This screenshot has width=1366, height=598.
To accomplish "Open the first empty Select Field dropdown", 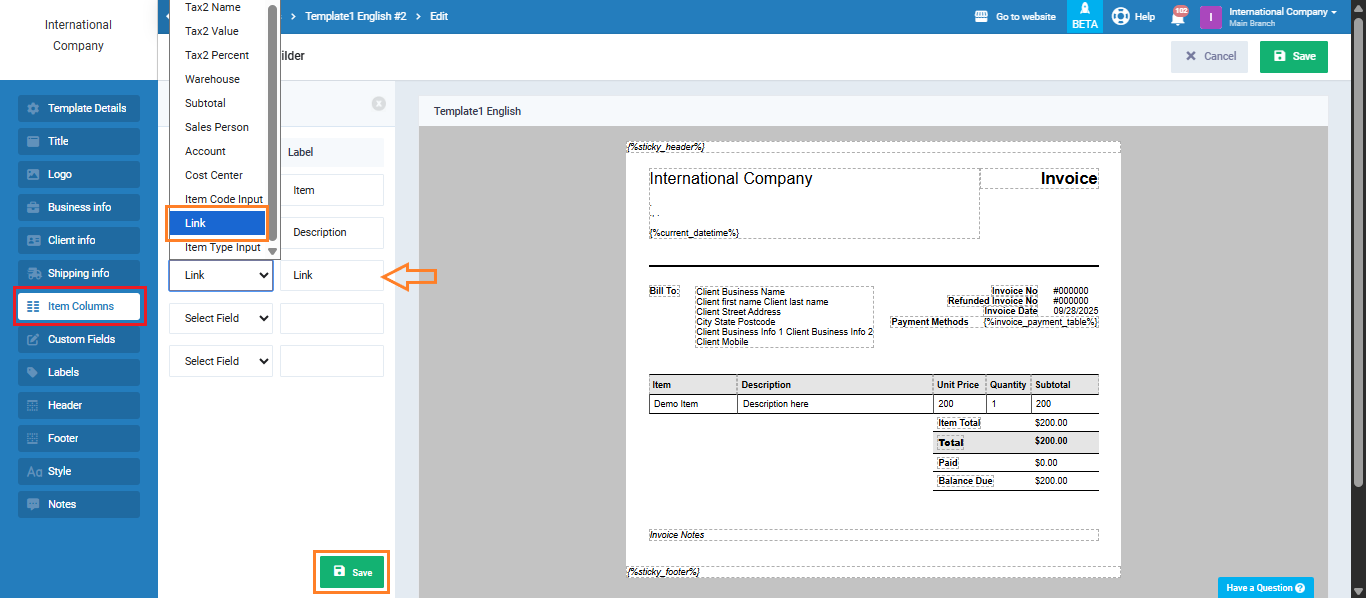I will coord(221,318).
